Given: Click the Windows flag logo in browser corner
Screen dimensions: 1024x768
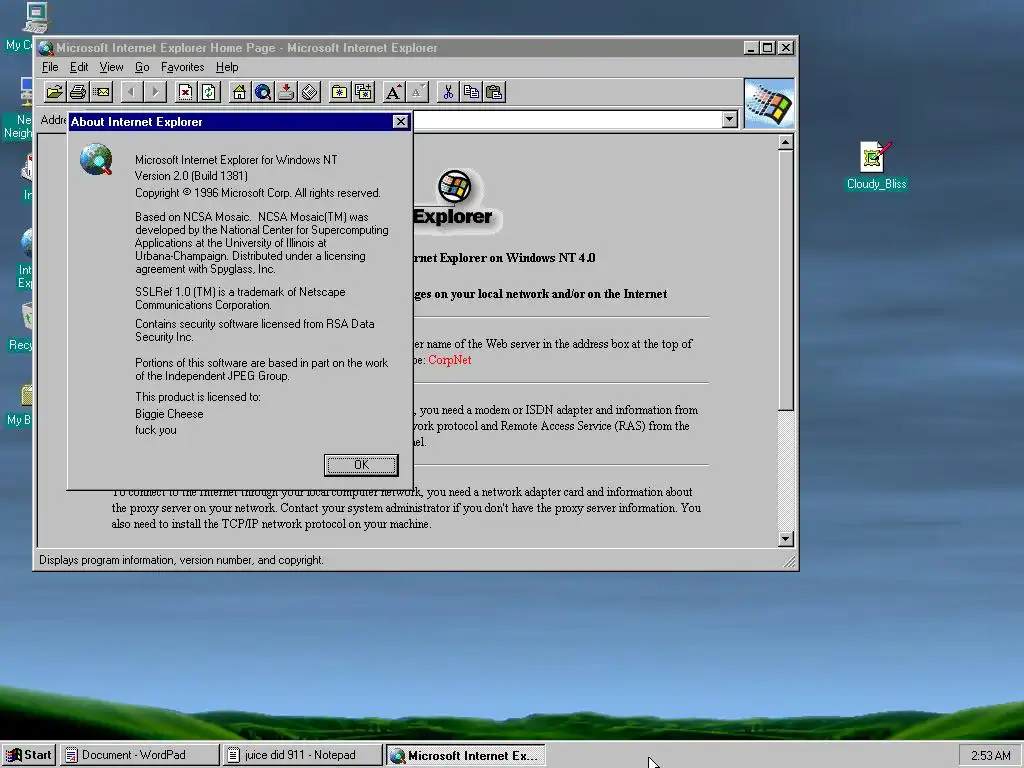Looking at the screenshot, I should coord(769,103).
